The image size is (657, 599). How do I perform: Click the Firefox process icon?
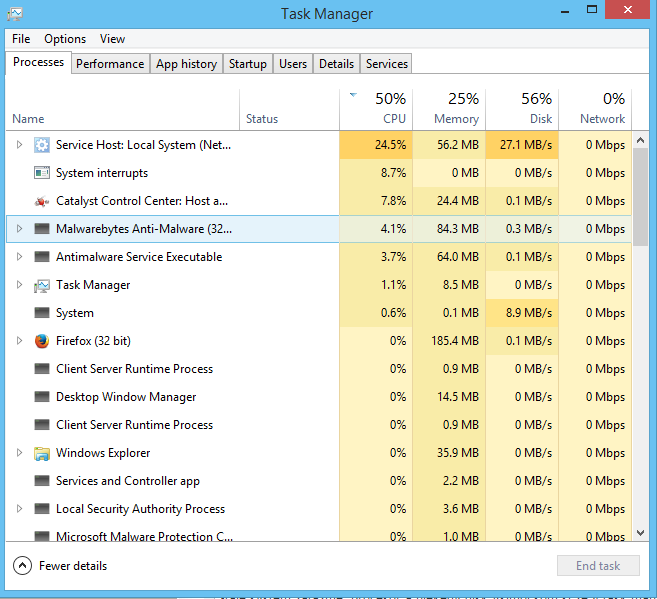(x=41, y=341)
